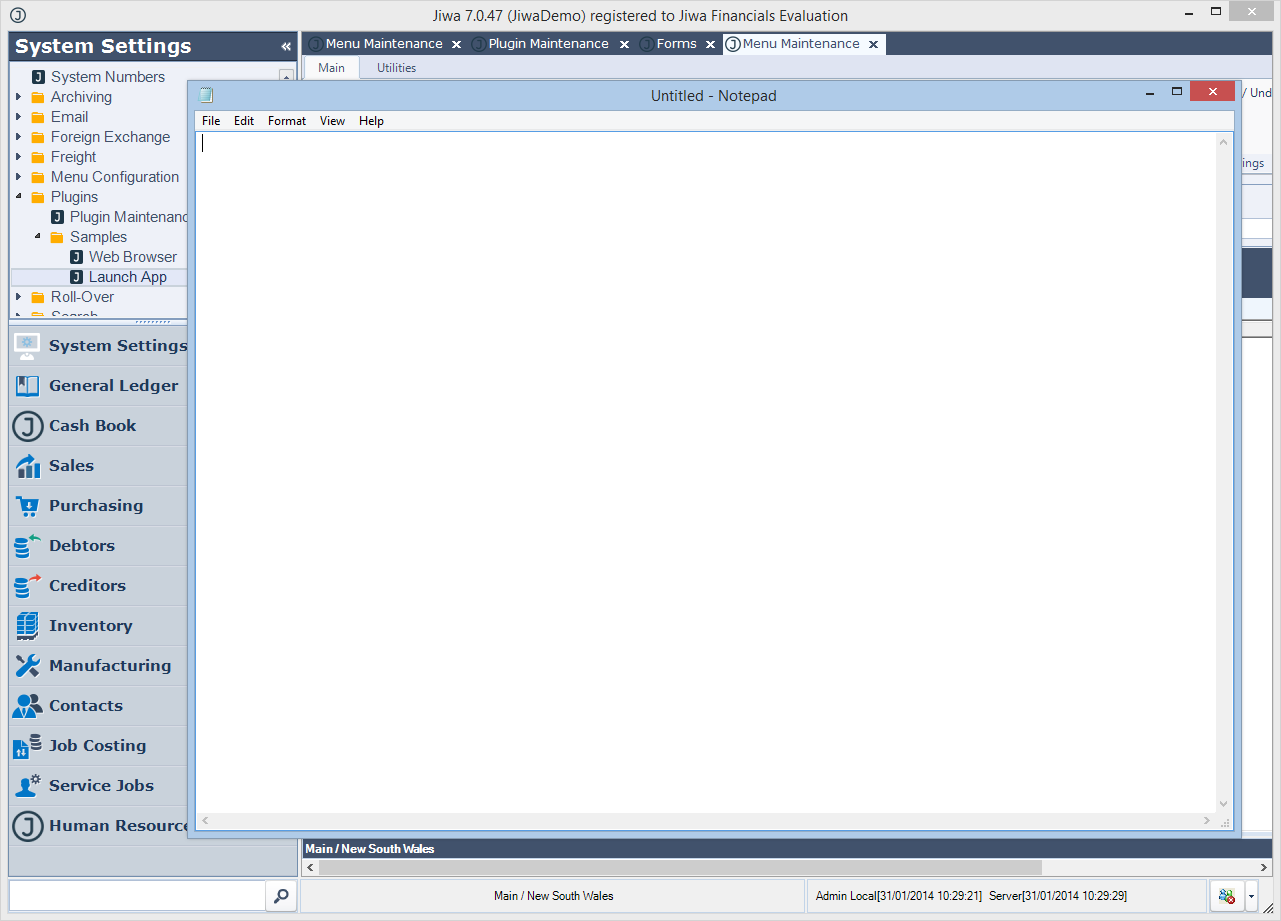The width and height of the screenshot is (1281, 921).
Task: Open the Notepad Format menu
Action: tap(286, 121)
